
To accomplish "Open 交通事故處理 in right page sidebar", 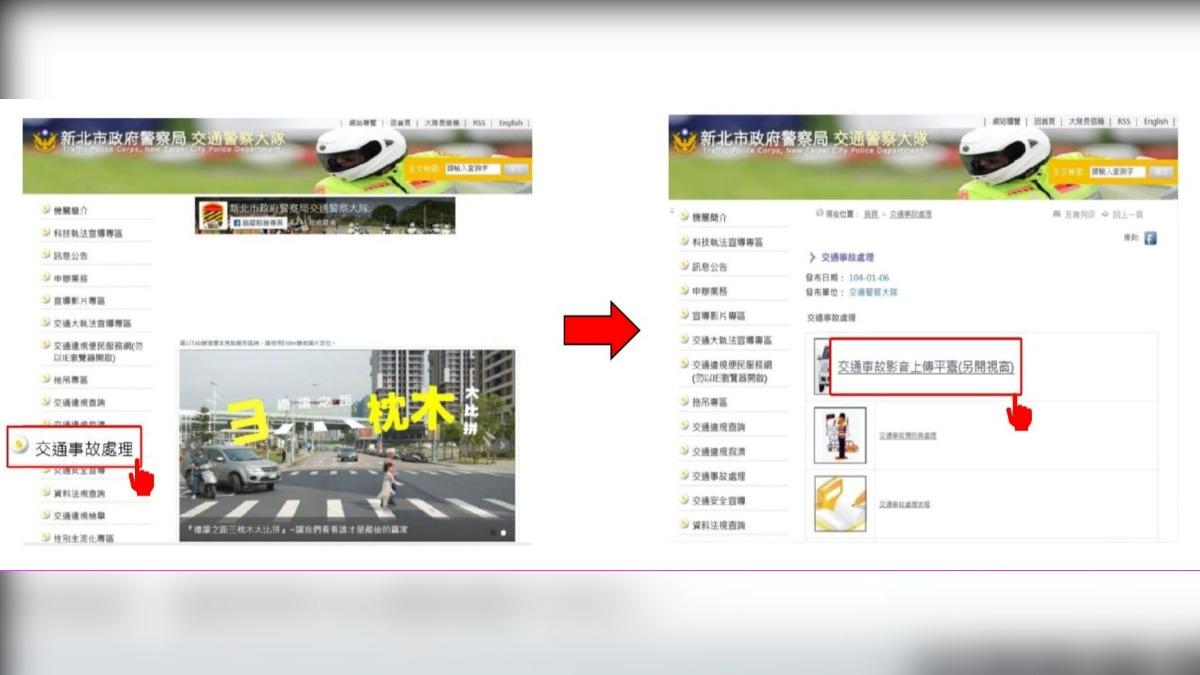I will click(718, 476).
